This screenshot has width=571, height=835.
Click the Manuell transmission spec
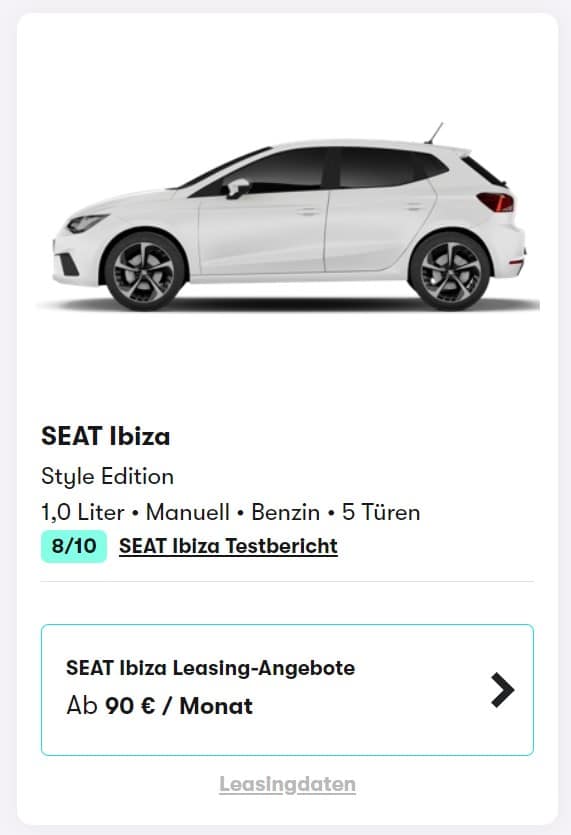tap(187, 512)
